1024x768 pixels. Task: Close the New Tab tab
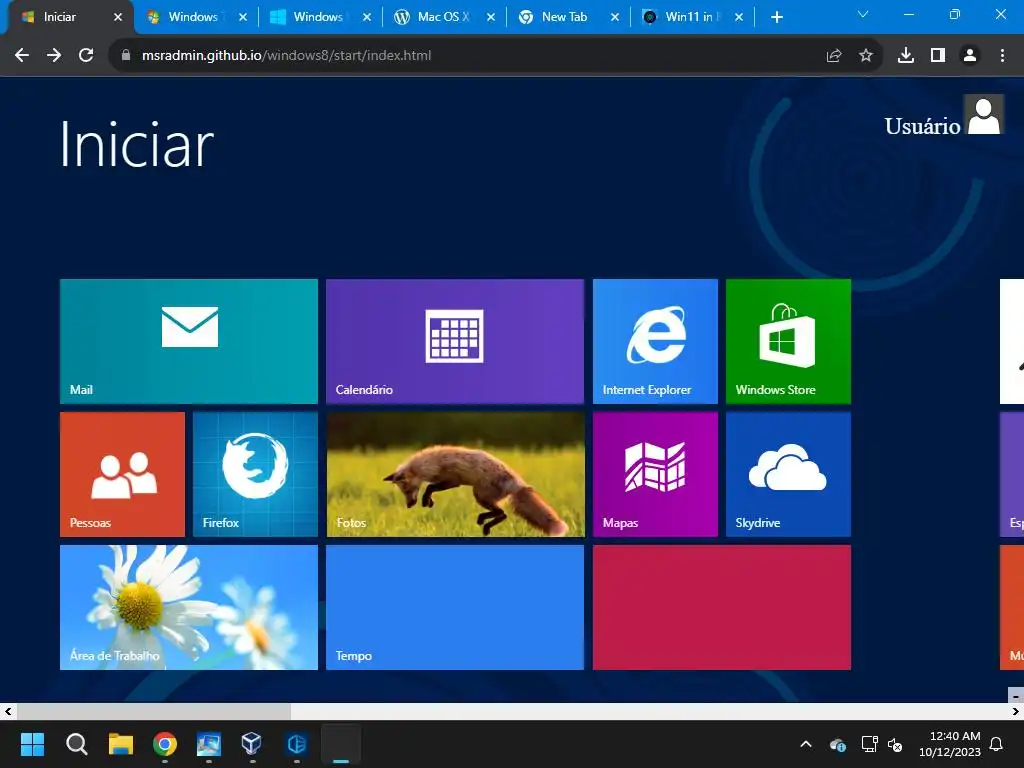615,17
